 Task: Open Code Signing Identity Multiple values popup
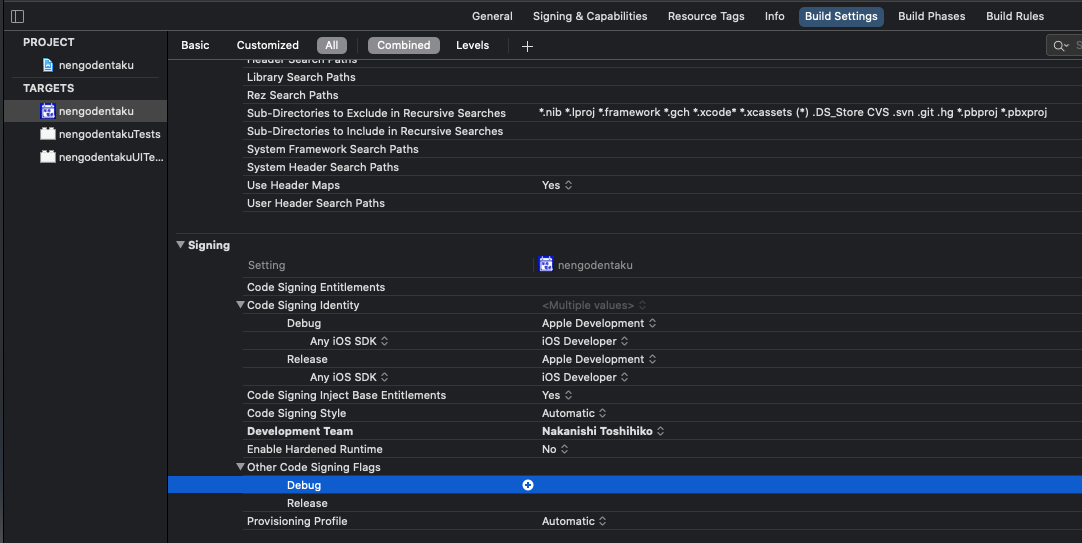[594, 305]
